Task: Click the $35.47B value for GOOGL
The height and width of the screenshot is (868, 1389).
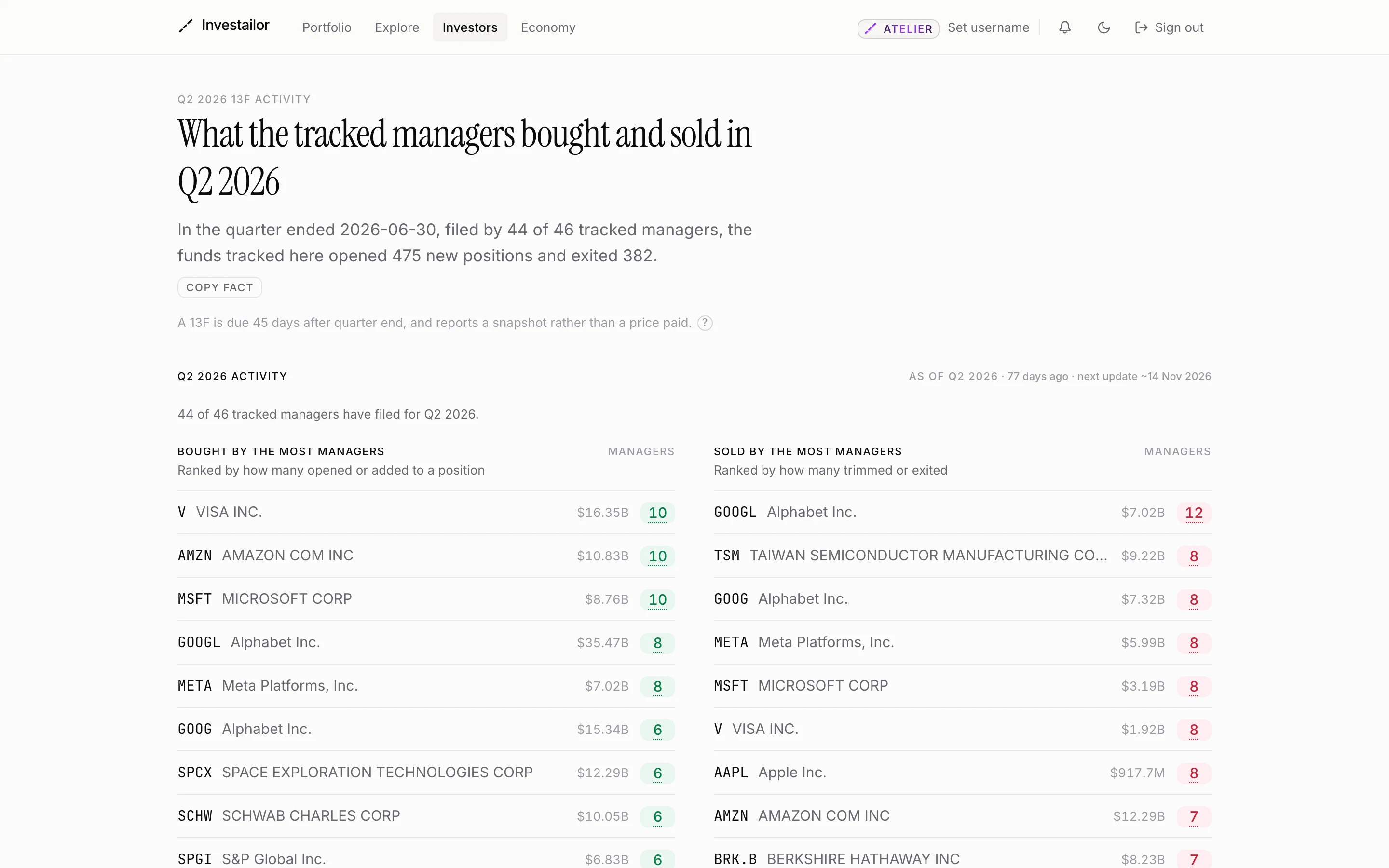Action: 603,643
